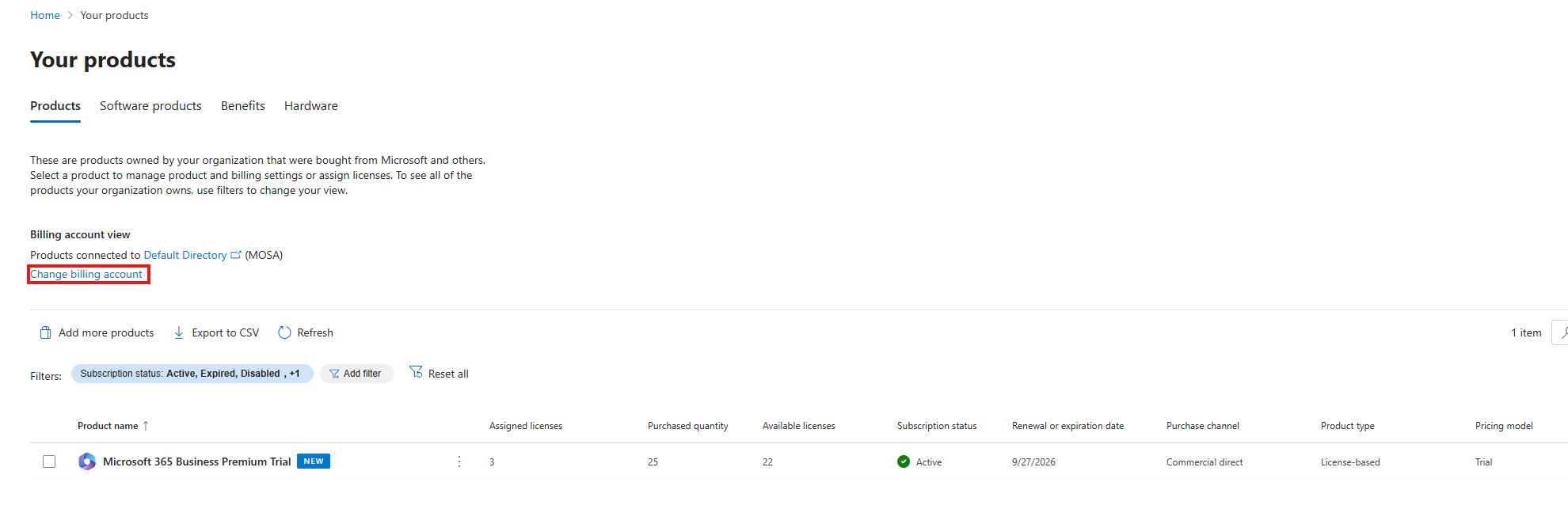Click the Assigned licenses column header
This screenshot has width=1568, height=509.
(526, 426)
